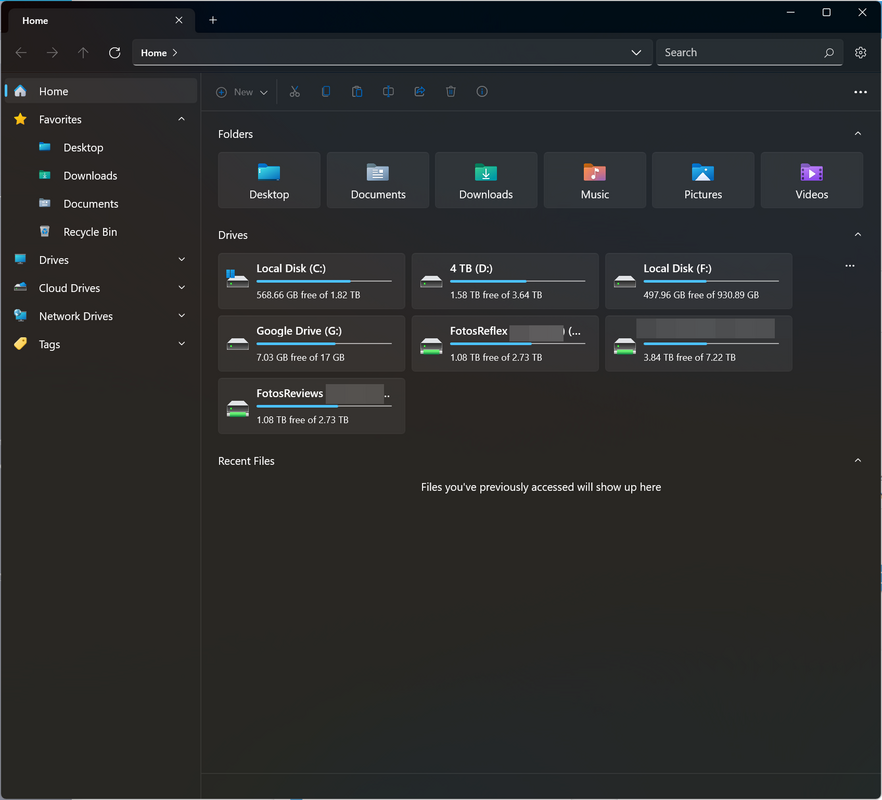Click the Network Drives sidebar label

tap(76, 316)
